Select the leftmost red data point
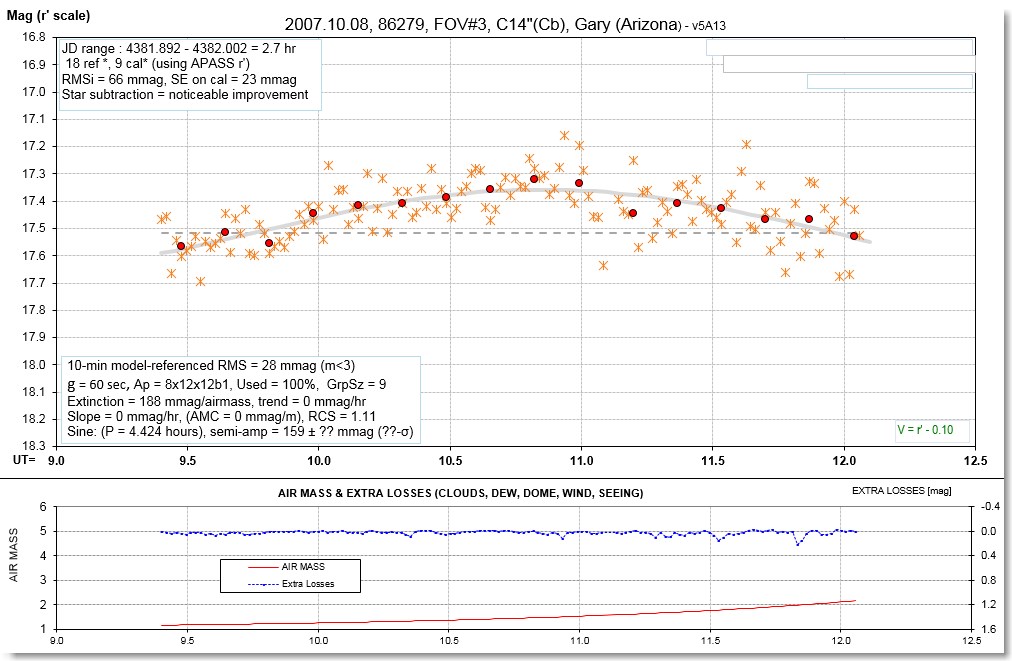This screenshot has height=661, width=1012. (x=181, y=245)
